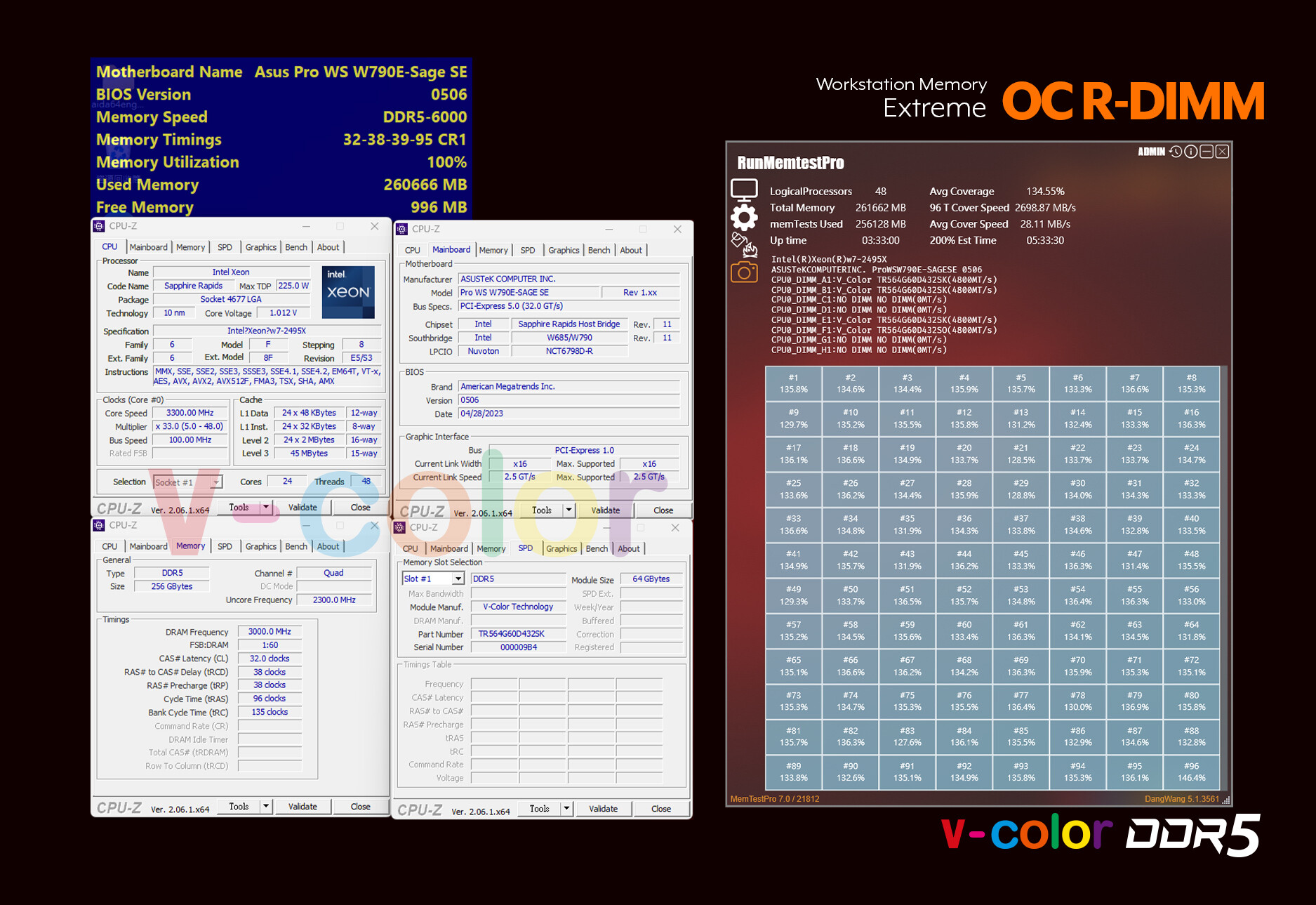Close the CPU-Z SPD window
The width and height of the screenshot is (1316, 905).
(x=675, y=527)
